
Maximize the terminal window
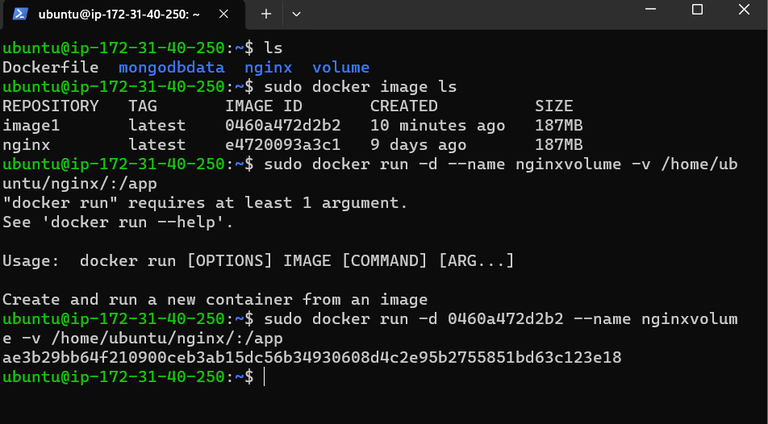tap(697, 10)
